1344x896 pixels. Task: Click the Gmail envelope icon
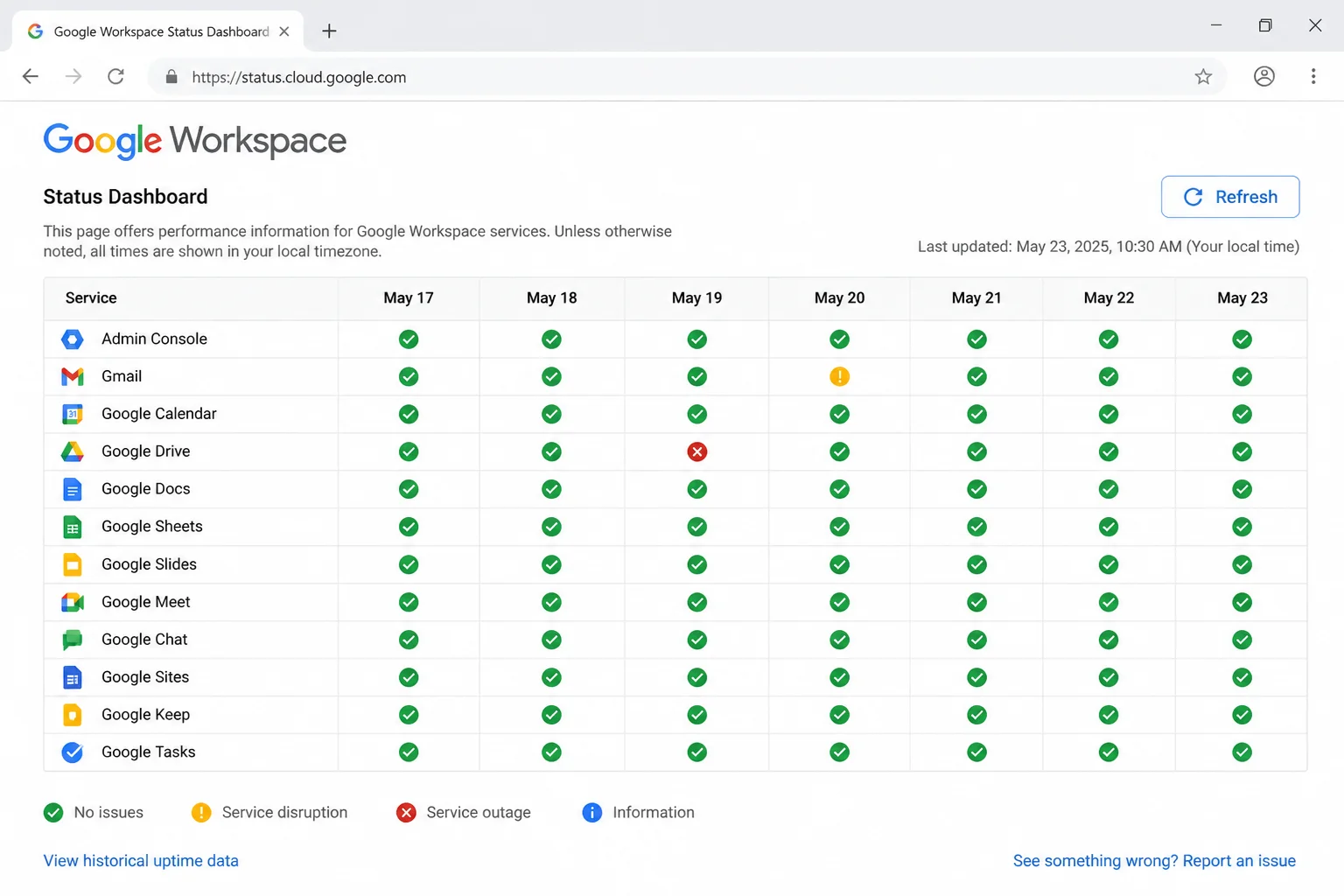click(73, 377)
